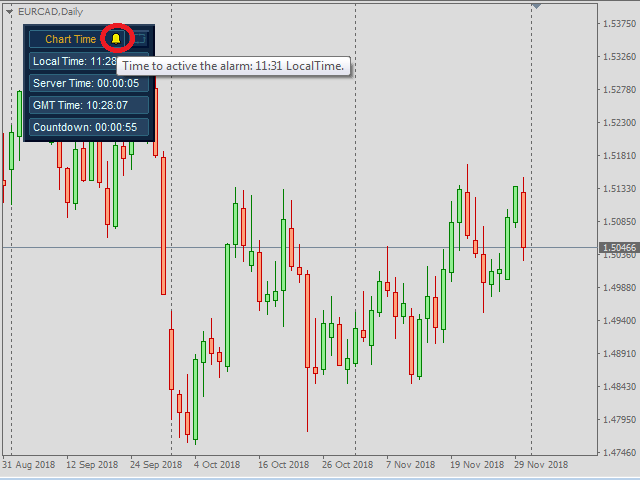
Task: Click the dim icon right of the bell
Action: [x=140, y=39]
